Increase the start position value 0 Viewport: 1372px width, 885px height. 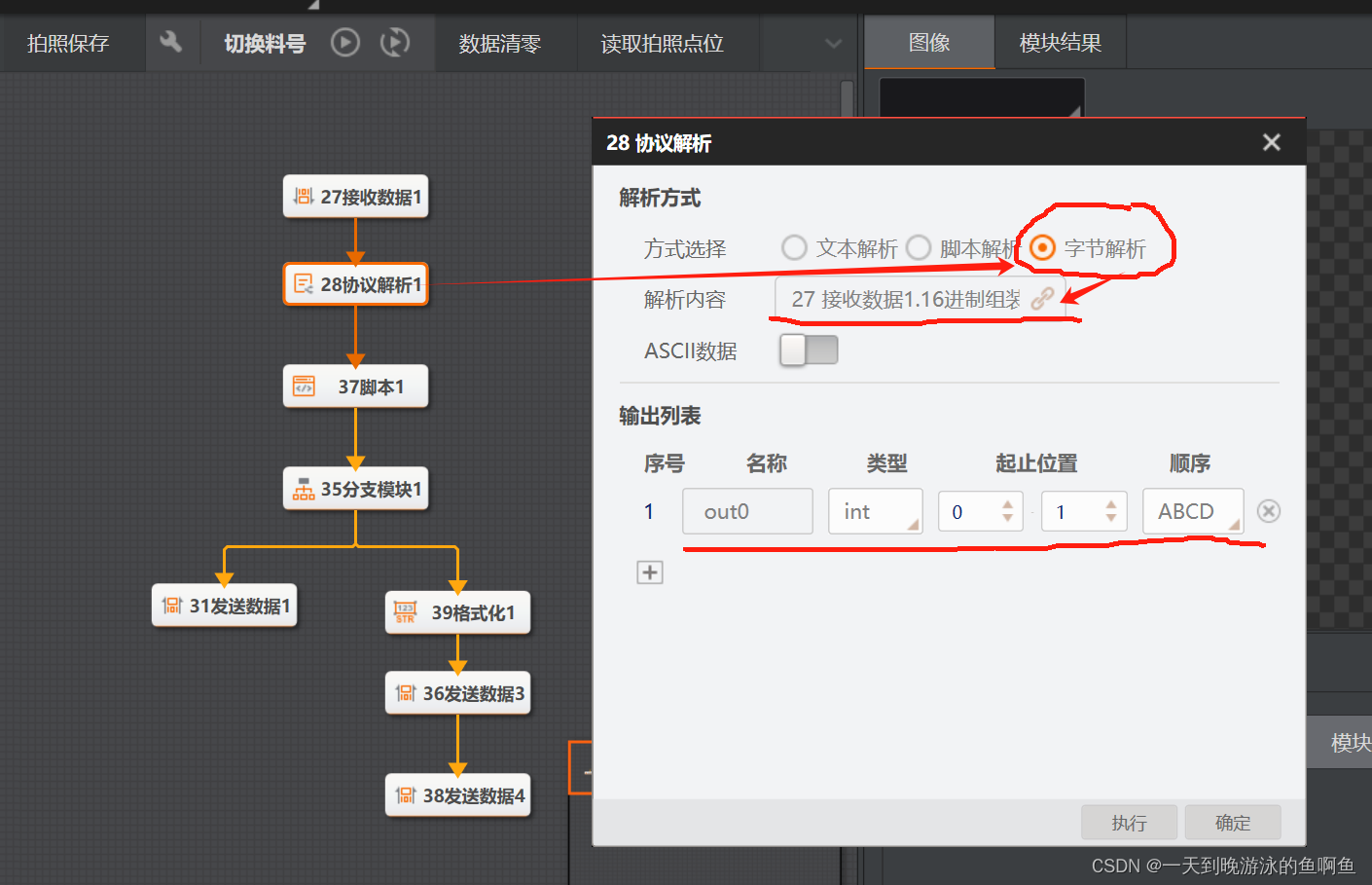(1007, 504)
